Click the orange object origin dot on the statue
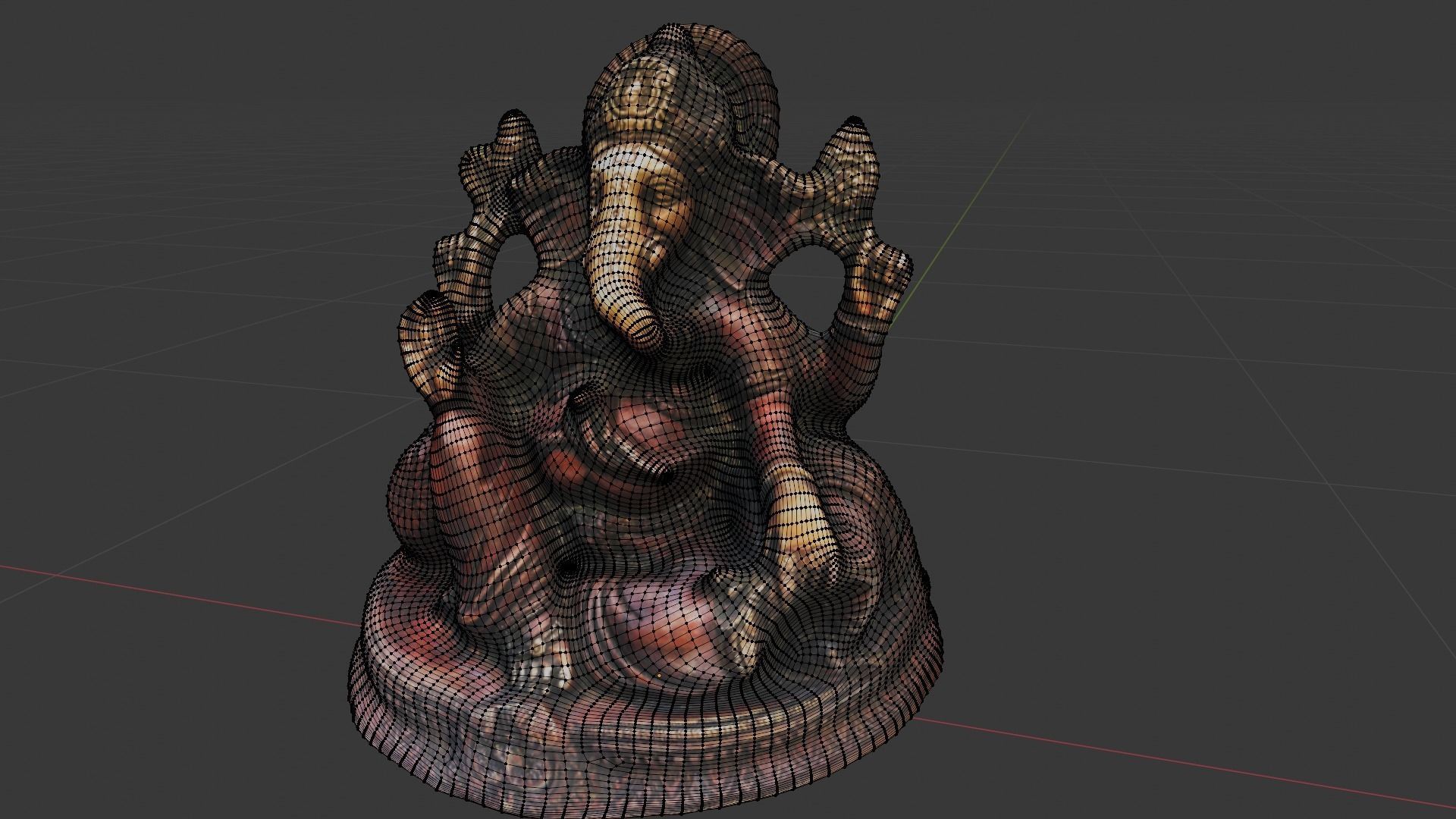 (x=659, y=676)
